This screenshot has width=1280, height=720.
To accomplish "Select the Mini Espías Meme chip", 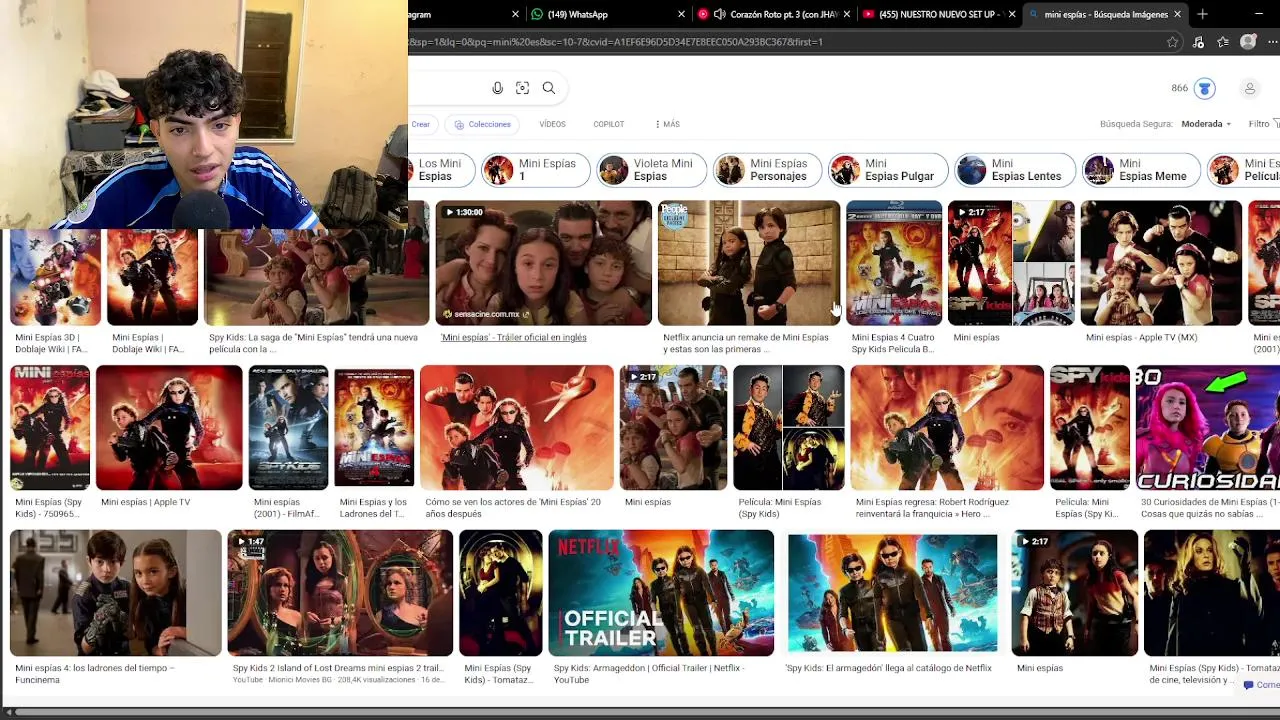I will [1141, 170].
